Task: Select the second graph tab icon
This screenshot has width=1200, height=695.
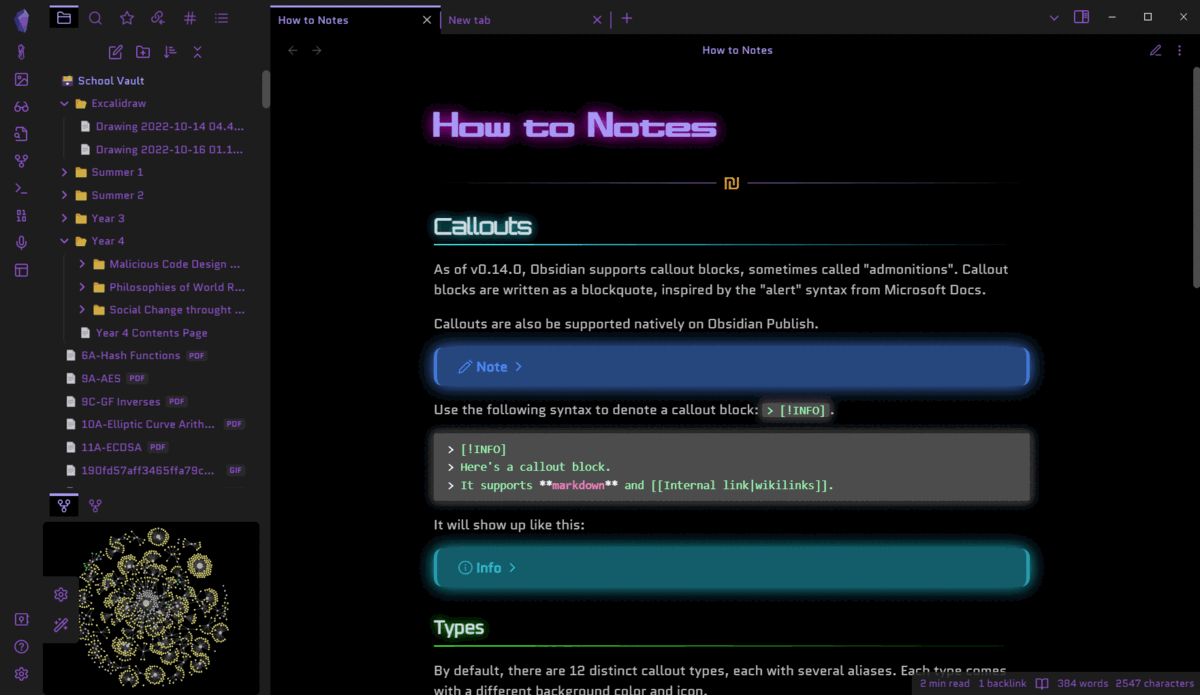Action: pyautogui.click(x=95, y=506)
